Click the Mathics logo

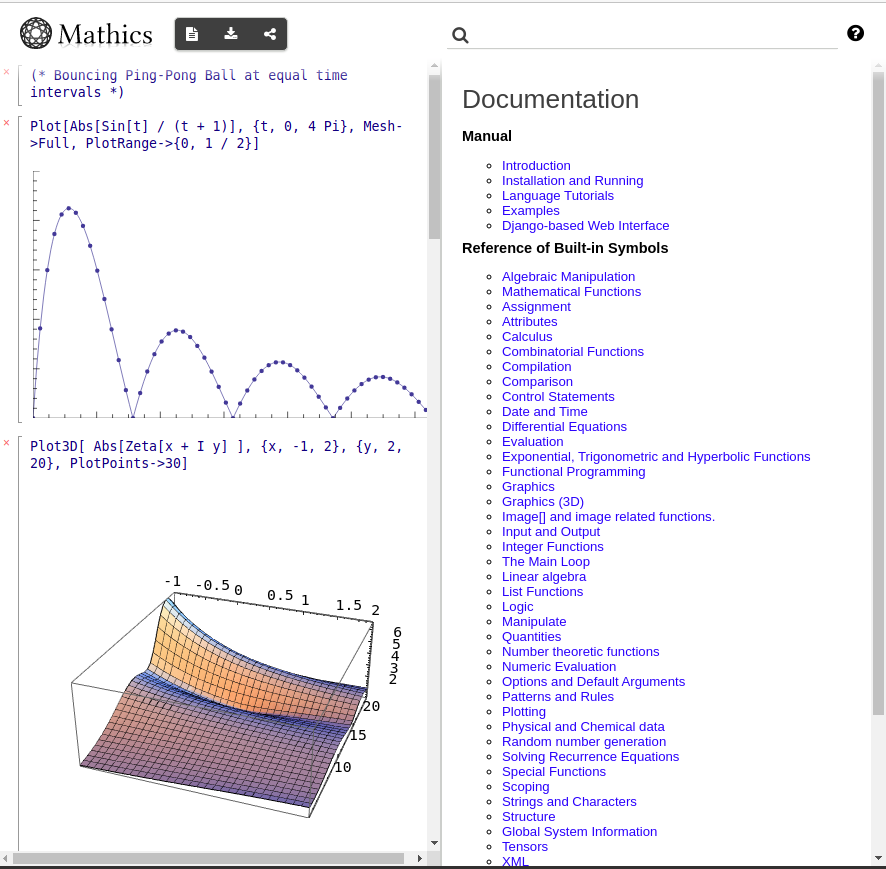pos(36,33)
